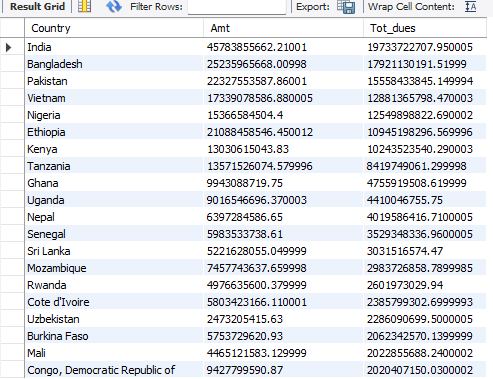
Task: Select the Kenya country cell
Action: point(114,149)
